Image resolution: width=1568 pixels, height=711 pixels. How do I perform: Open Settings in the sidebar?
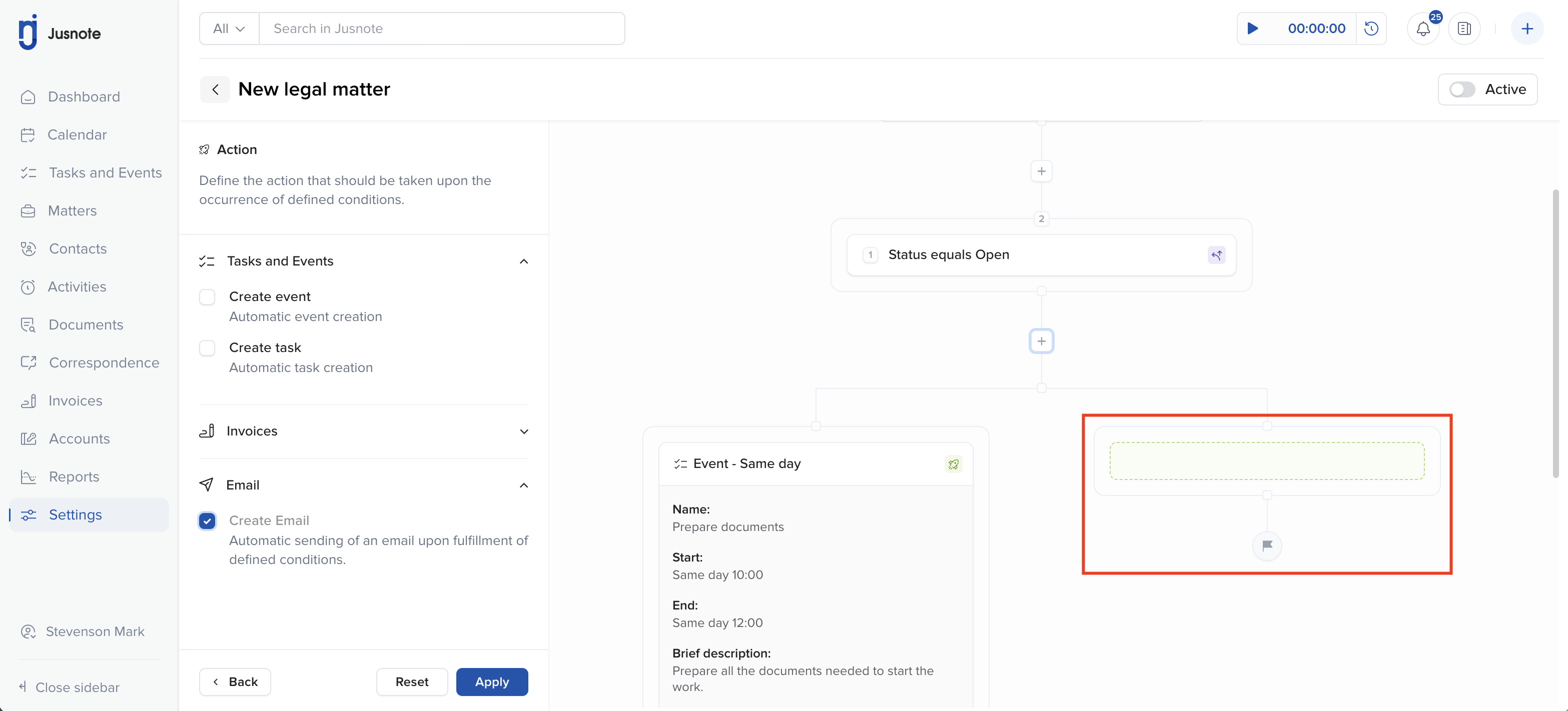pyautogui.click(x=90, y=515)
